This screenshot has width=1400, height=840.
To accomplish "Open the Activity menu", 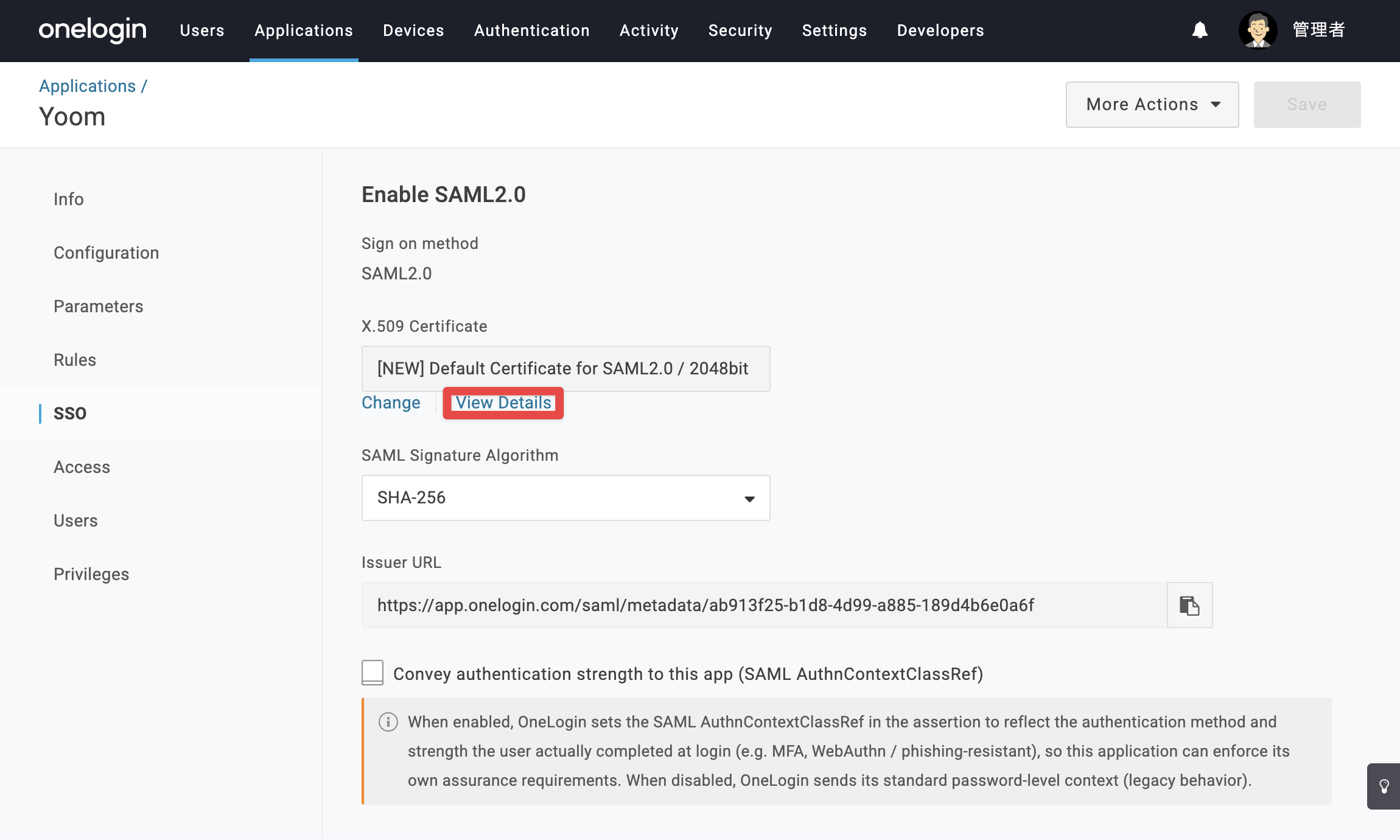I will click(649, 30).
